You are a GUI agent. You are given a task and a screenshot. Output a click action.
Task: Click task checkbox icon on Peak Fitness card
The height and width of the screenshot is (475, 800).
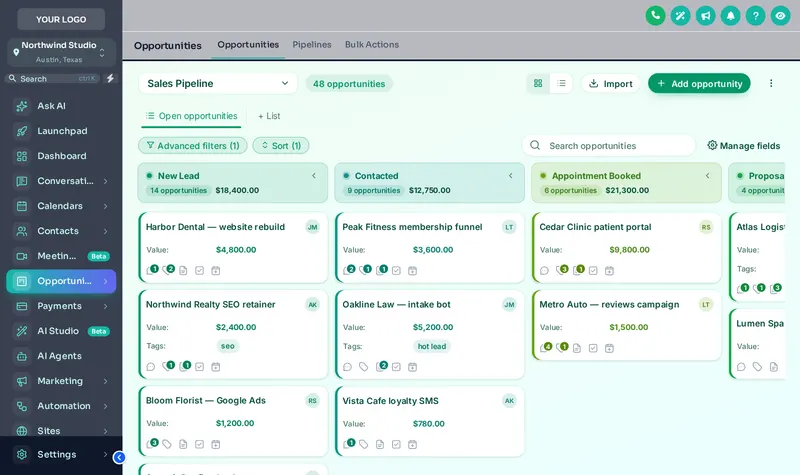tap(396, 270)
